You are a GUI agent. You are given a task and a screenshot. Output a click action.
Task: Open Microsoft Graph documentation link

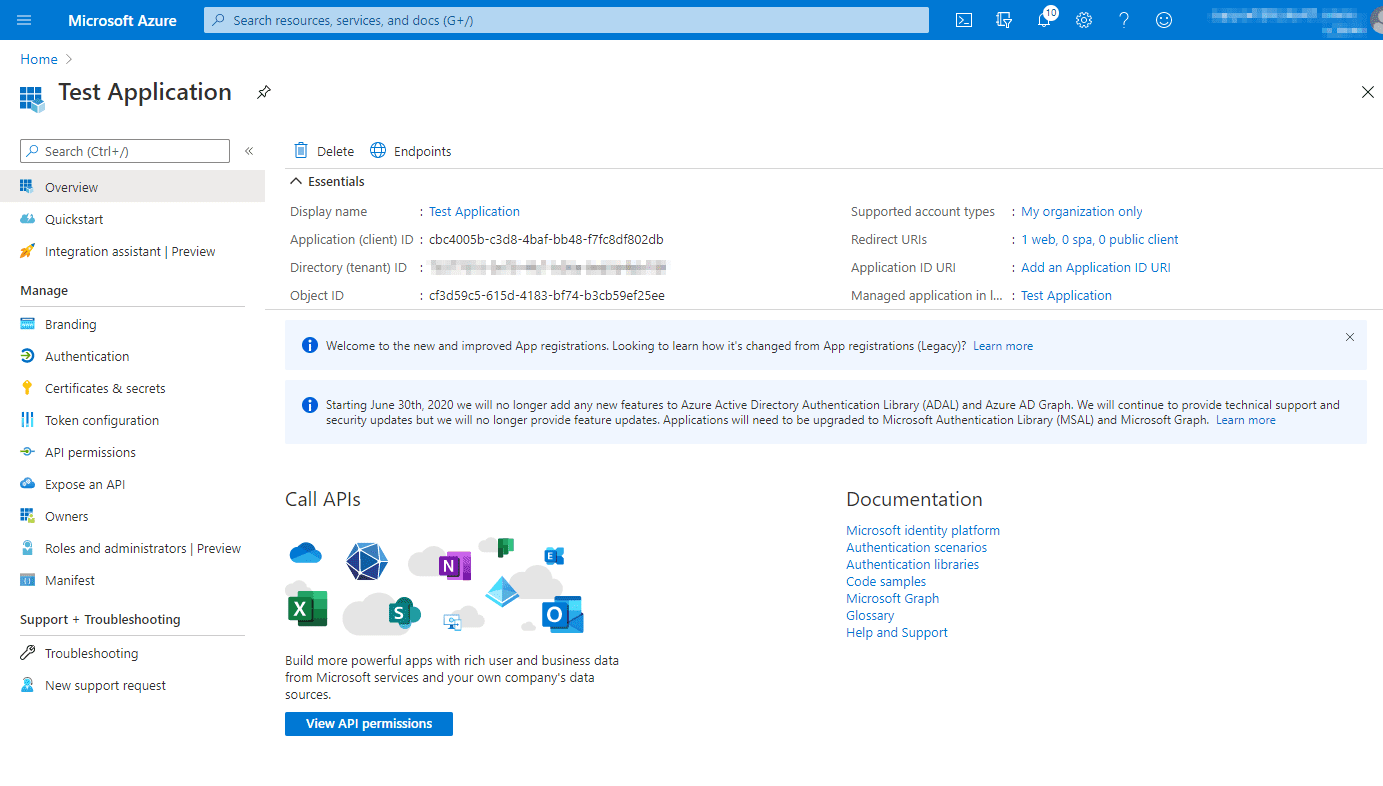[892, 599]
